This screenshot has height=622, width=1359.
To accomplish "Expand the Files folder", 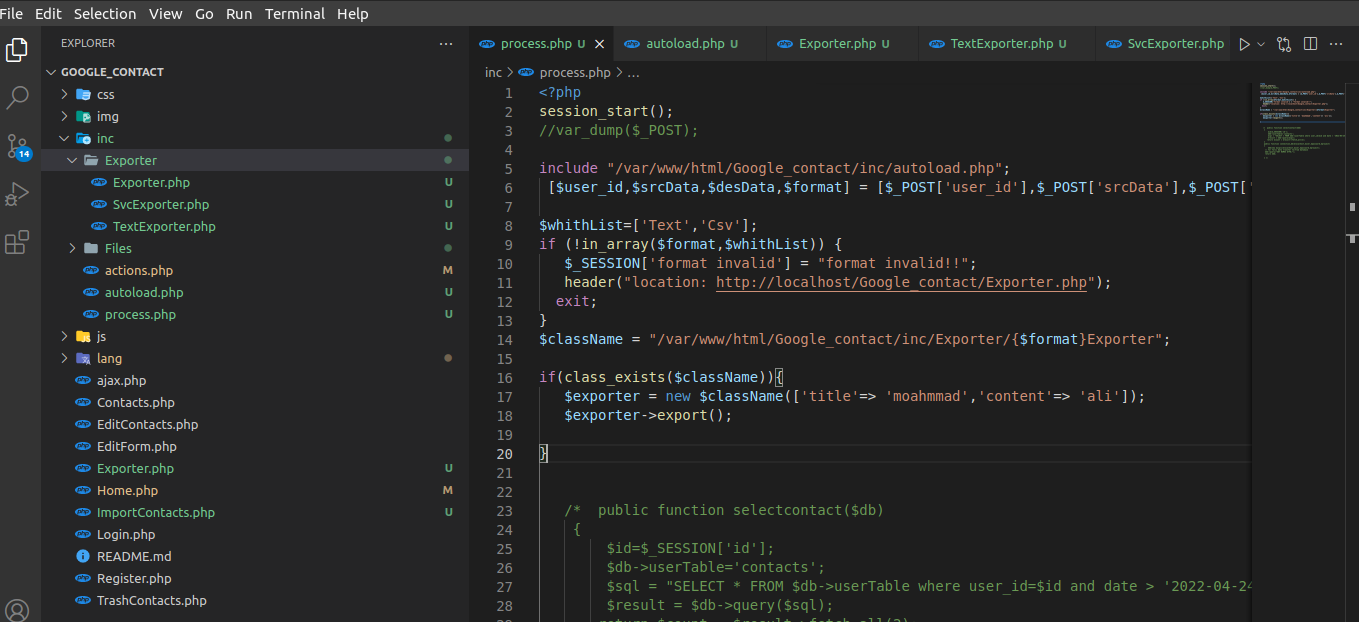I will coord(255,248).
